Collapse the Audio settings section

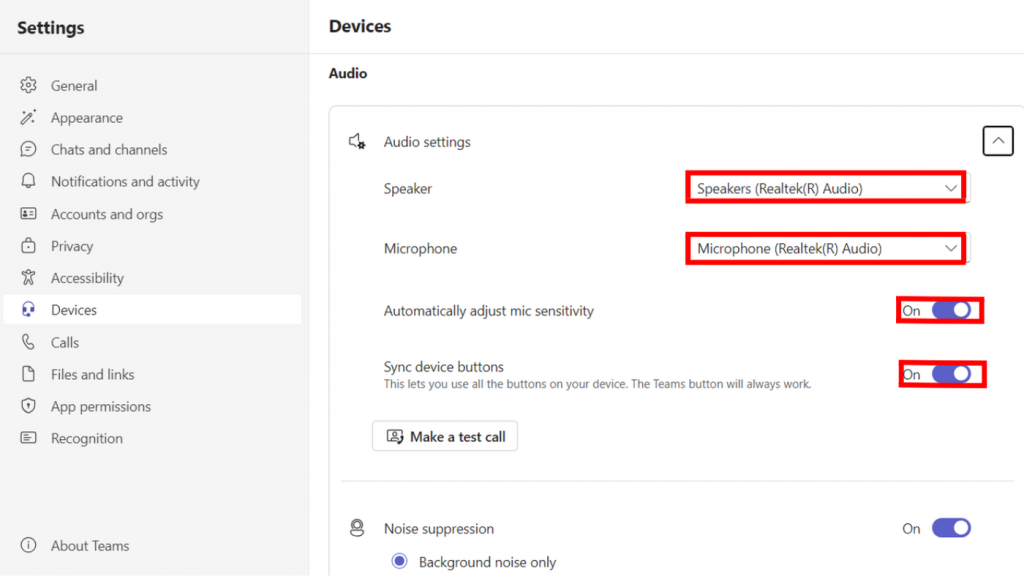[x=998, y=141]
